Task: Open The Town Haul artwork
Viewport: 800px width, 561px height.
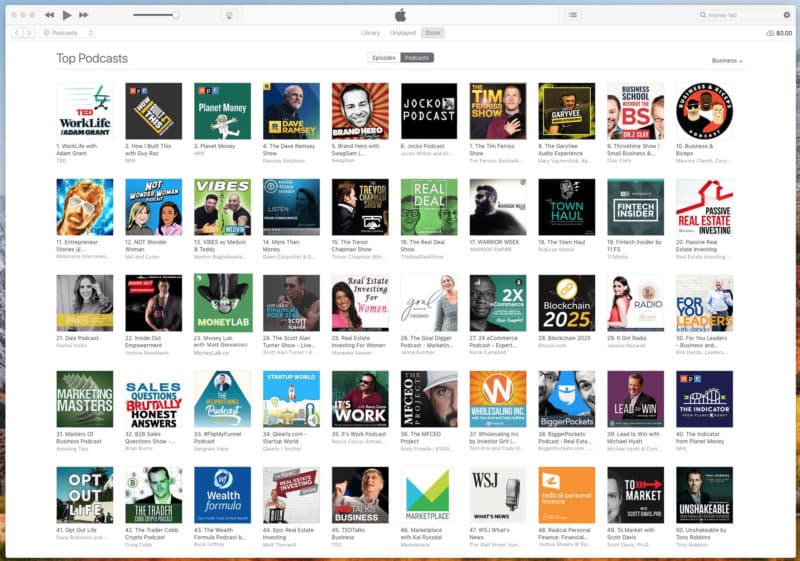Action: (567, 207)
